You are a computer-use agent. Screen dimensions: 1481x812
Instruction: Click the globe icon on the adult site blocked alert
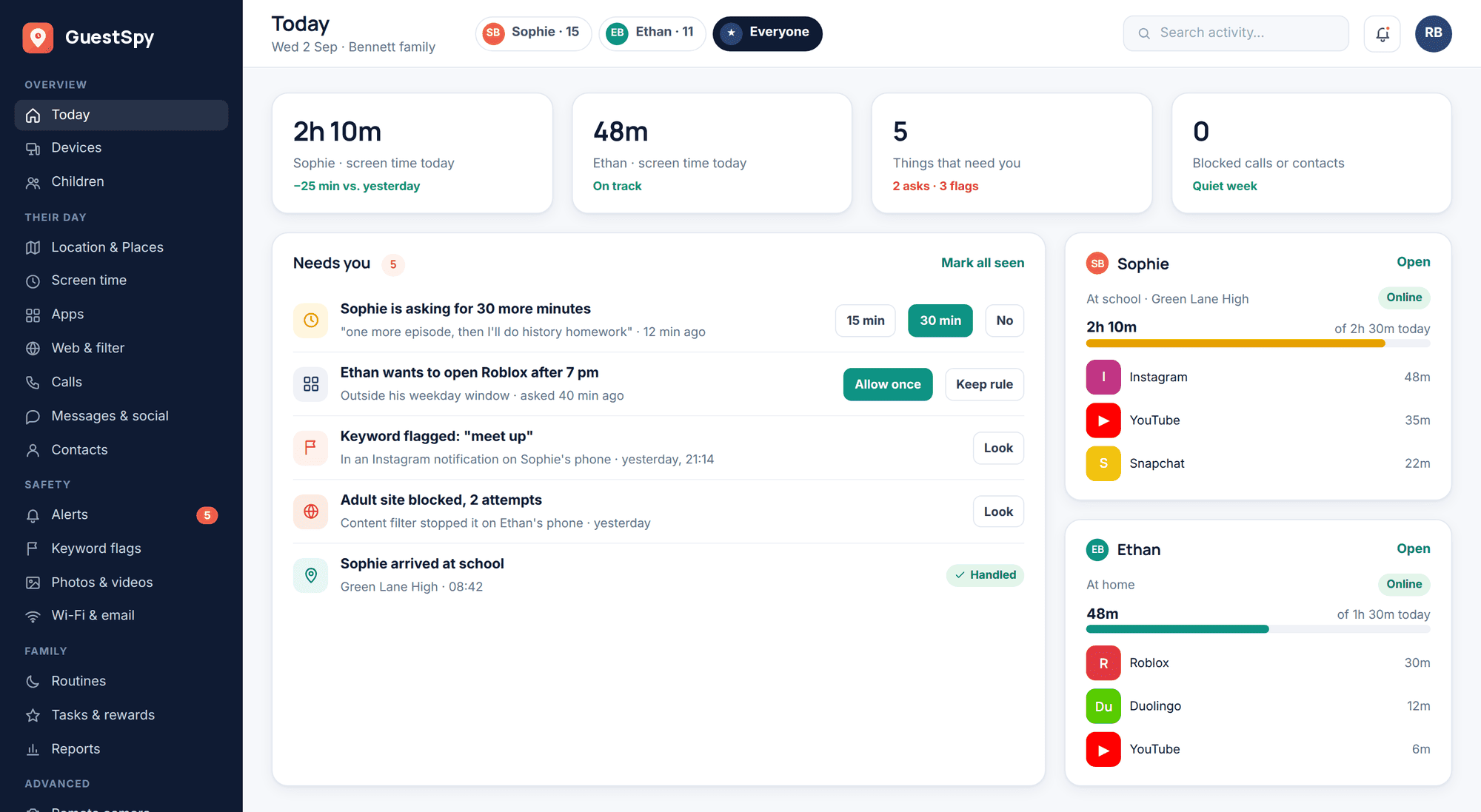click(x=311, y=511)
